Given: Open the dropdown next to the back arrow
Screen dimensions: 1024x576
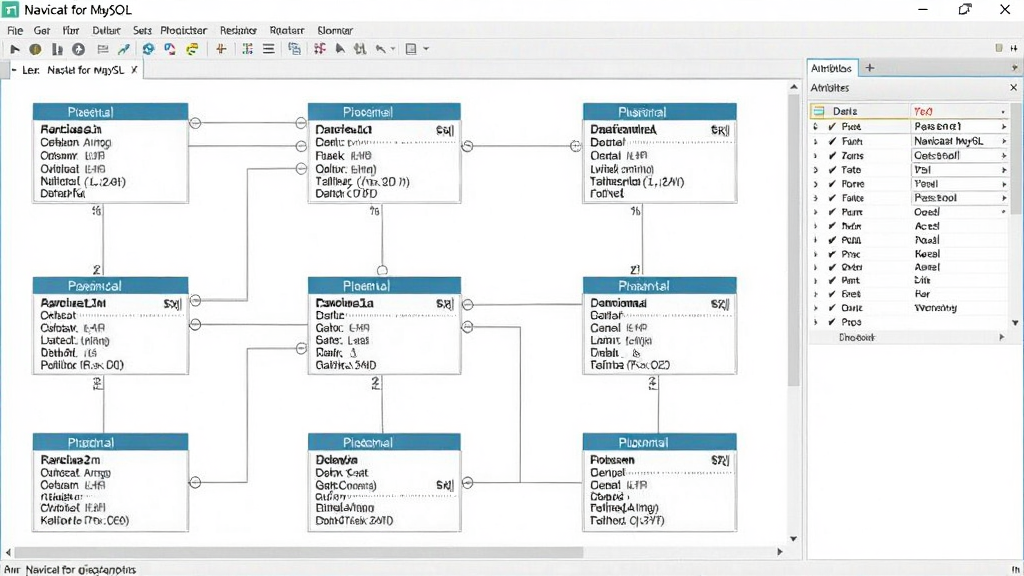Looking at the screenshot, I should click(392, 49).
